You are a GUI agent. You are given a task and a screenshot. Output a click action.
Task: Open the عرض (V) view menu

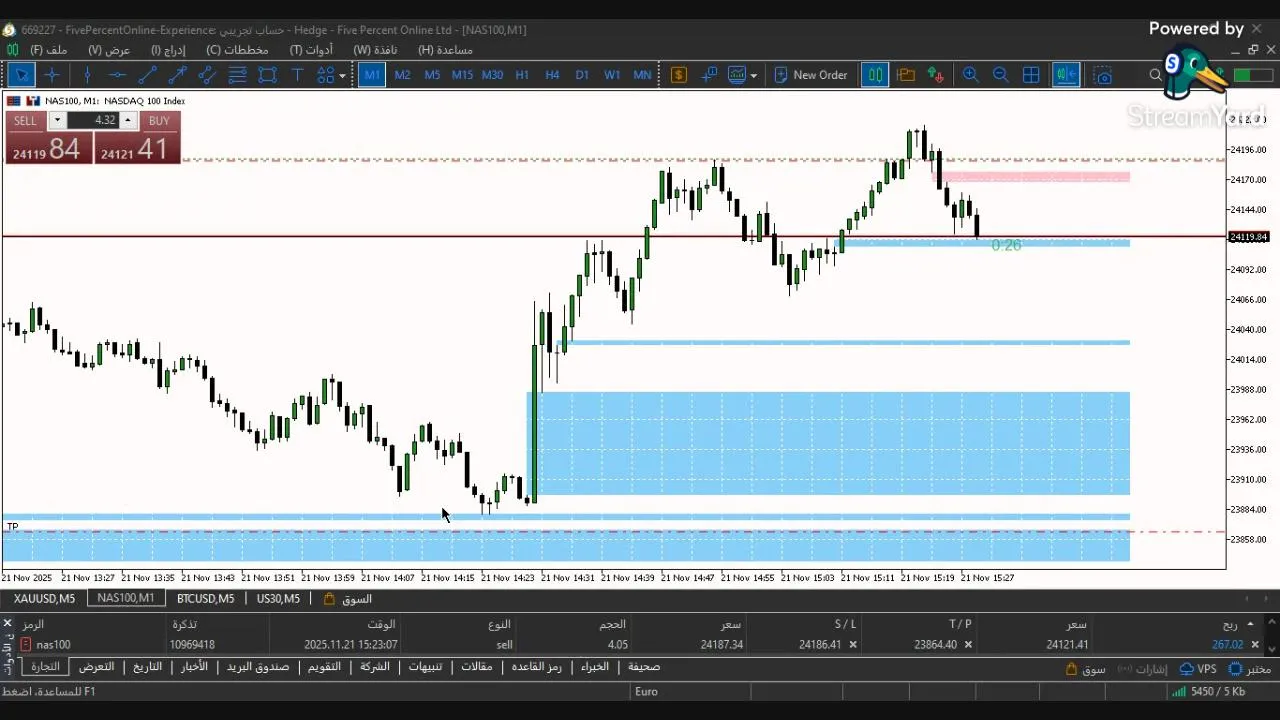click(109, 49)
